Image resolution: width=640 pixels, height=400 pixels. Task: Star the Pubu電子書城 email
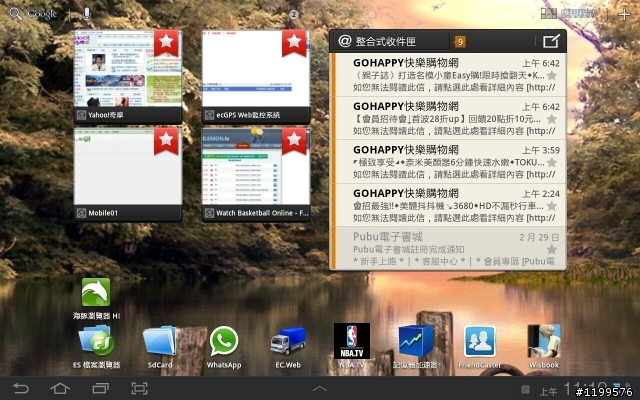551,249
